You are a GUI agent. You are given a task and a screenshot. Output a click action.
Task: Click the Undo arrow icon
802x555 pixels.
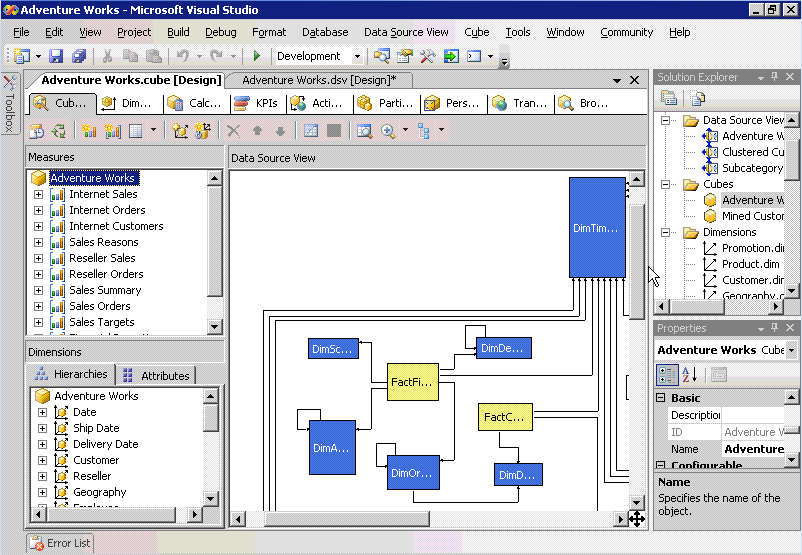(182, 56)
